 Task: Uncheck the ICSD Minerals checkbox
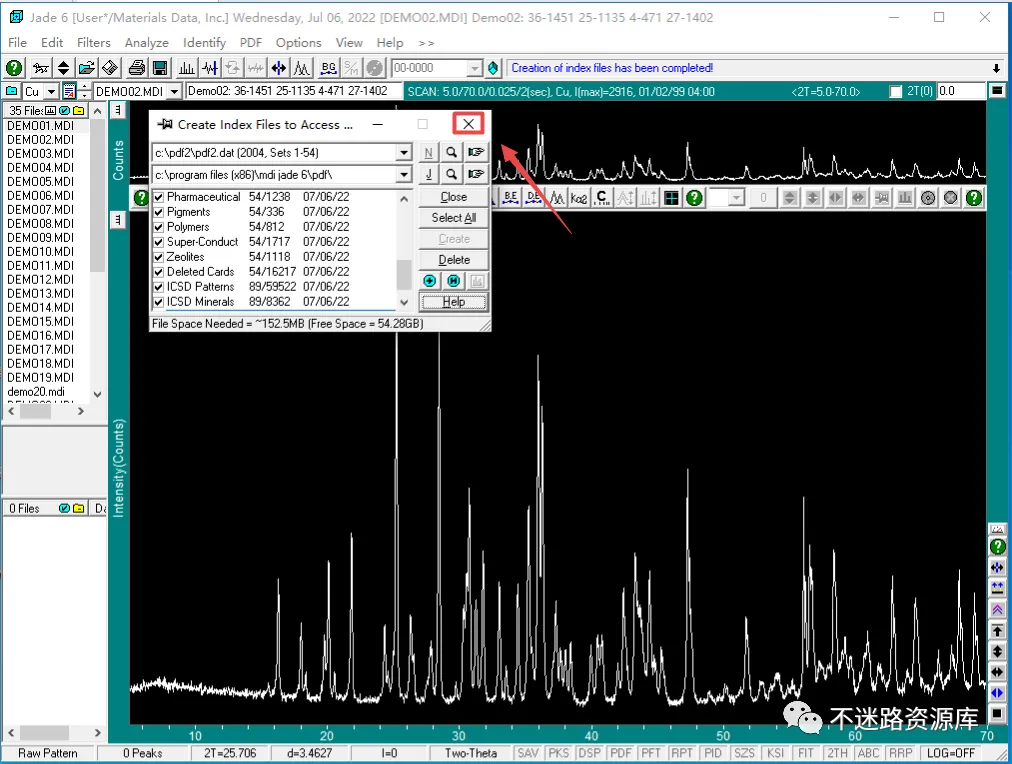(159, 301)
